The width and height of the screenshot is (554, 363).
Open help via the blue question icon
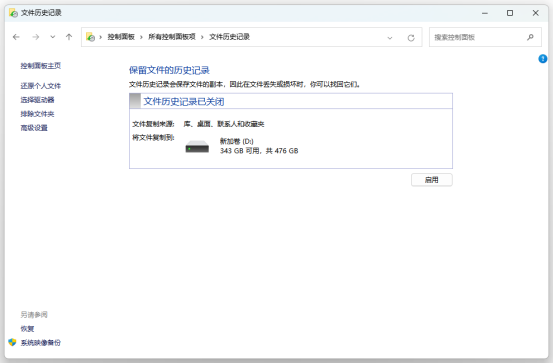pyautogui.click(x=543, y=59)
